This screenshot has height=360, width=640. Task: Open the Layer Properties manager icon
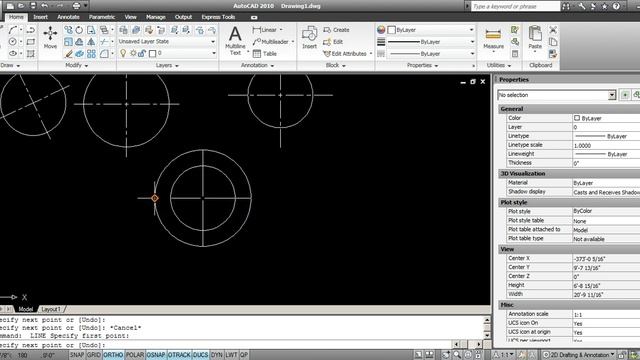pyautogui.click(x=123, y=30)
